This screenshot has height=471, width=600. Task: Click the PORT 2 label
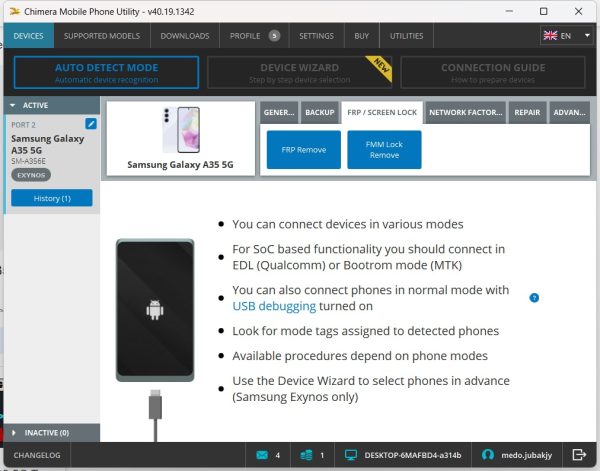coord(23,125)
